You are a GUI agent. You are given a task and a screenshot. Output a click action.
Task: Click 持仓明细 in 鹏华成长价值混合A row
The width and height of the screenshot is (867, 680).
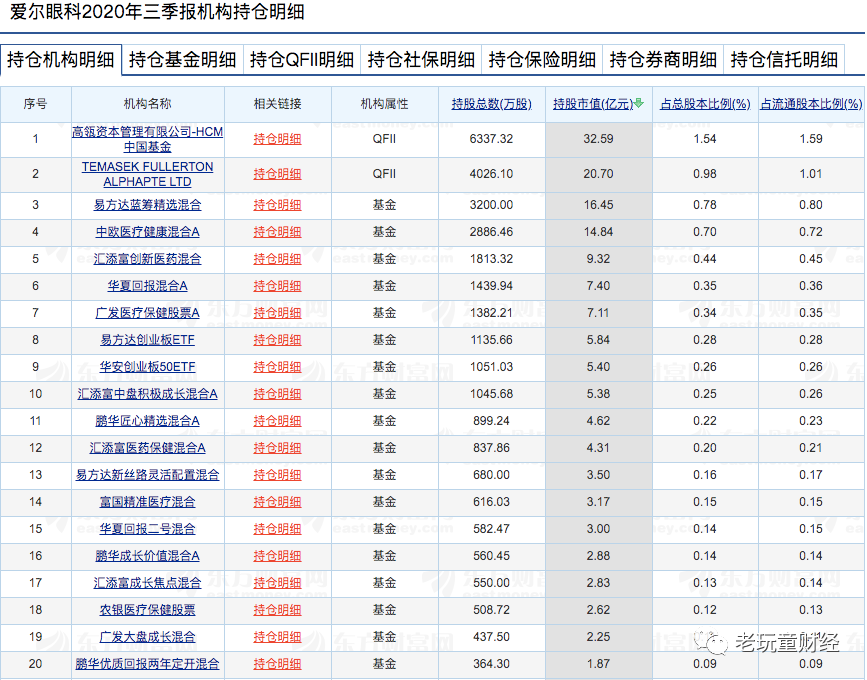coord(278,556)
